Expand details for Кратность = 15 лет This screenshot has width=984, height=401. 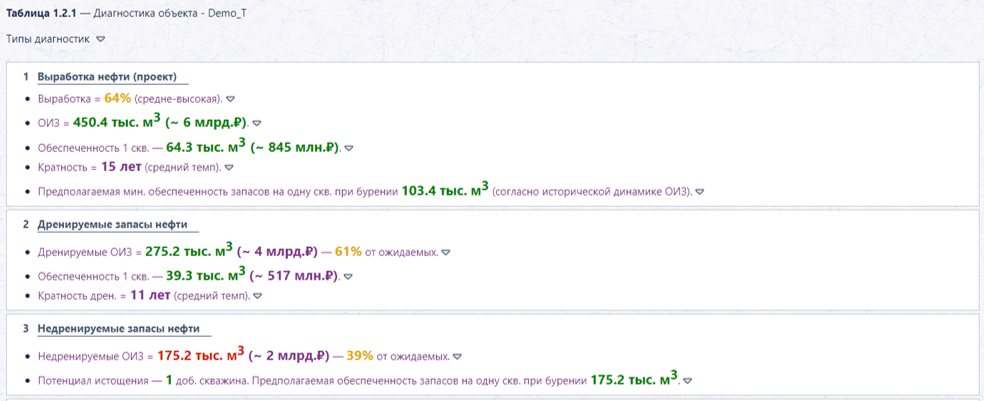pyautogui.click(x=229, y=168)
